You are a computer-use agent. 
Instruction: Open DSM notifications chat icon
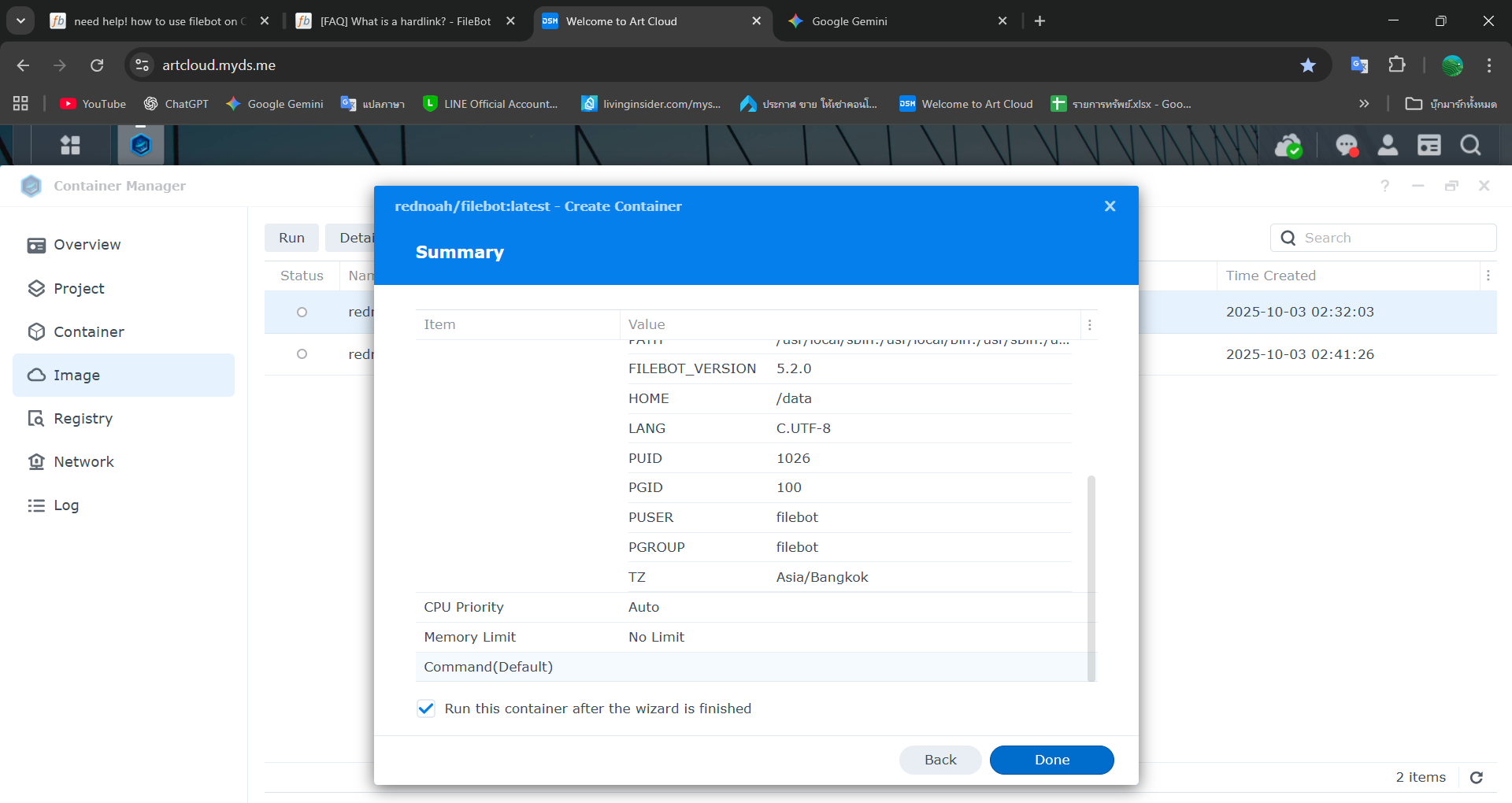1346,146
